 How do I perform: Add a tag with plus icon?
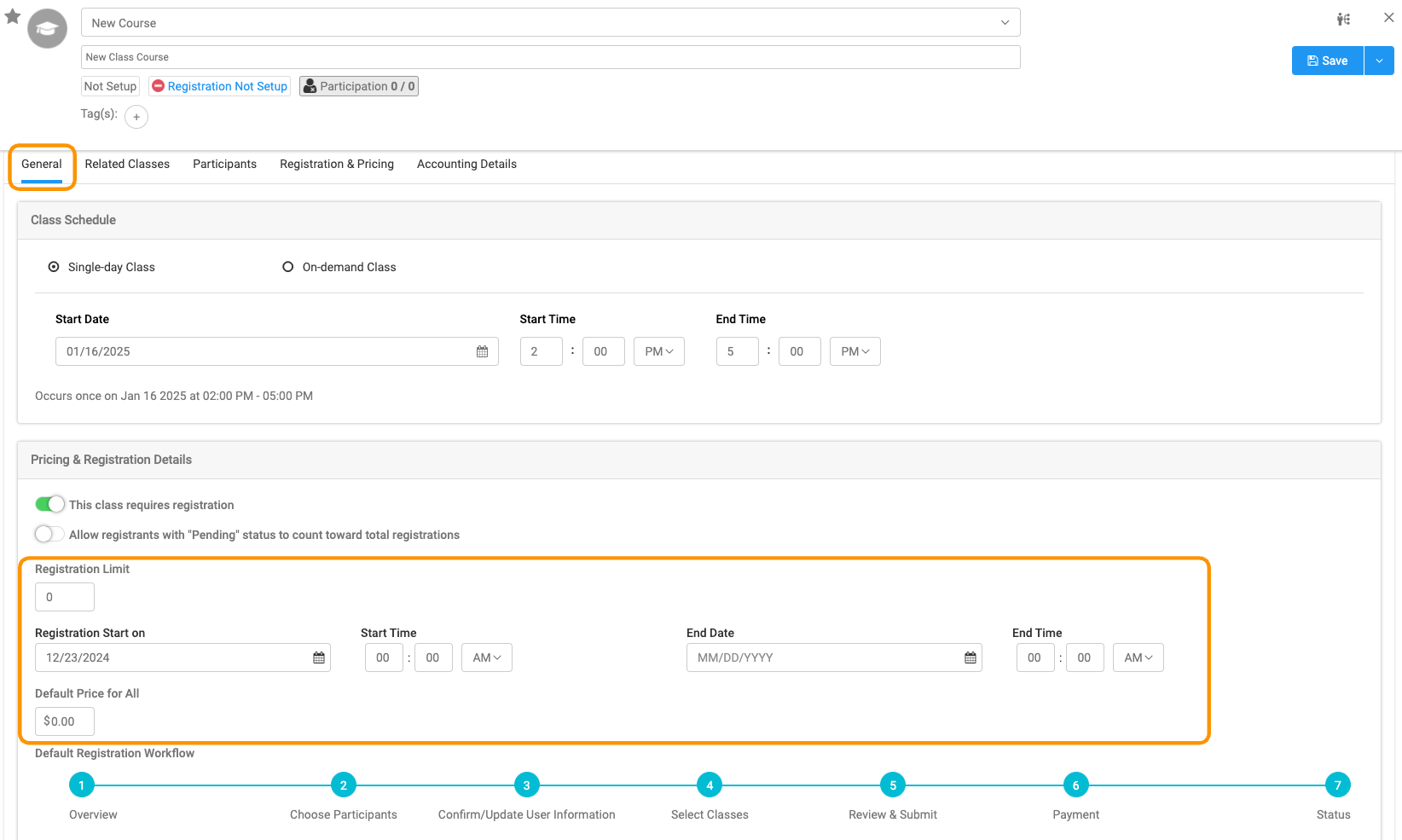click(136, 117)
